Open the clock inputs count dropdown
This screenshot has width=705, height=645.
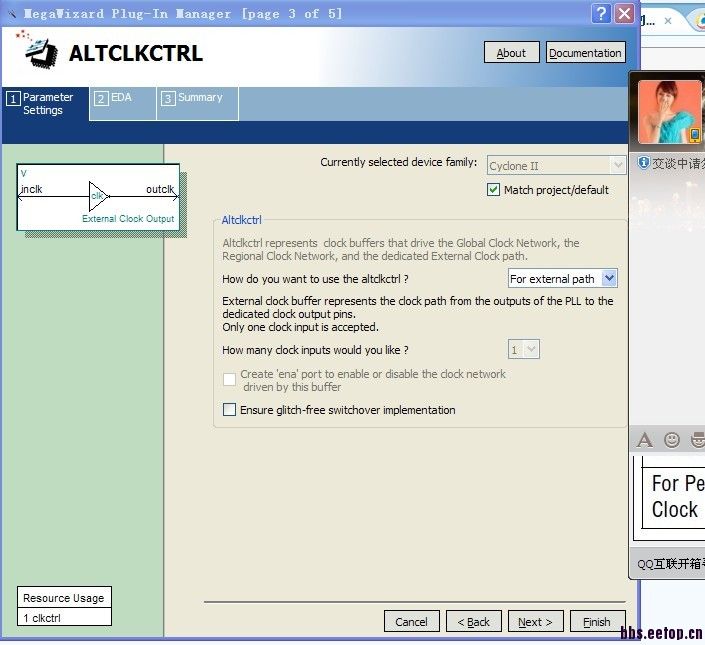coord(524,349)
